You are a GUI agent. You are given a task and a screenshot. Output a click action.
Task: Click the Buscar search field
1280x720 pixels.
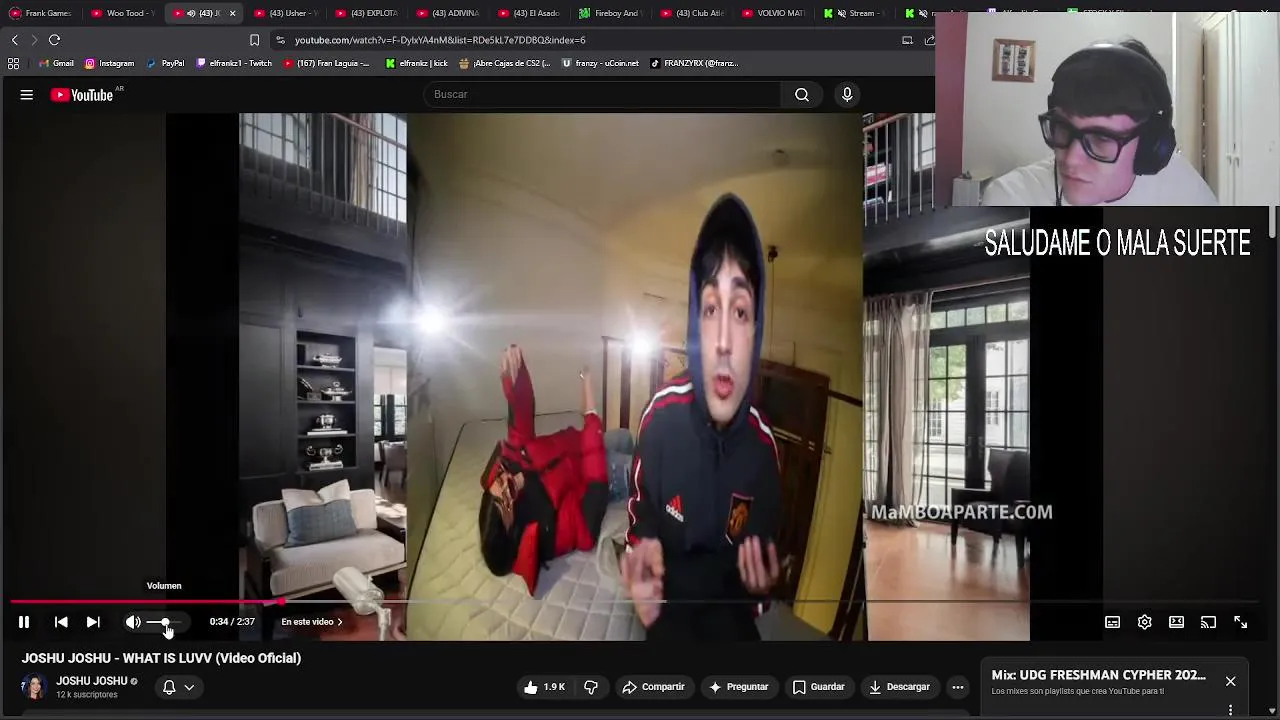(x=603, y=94)
